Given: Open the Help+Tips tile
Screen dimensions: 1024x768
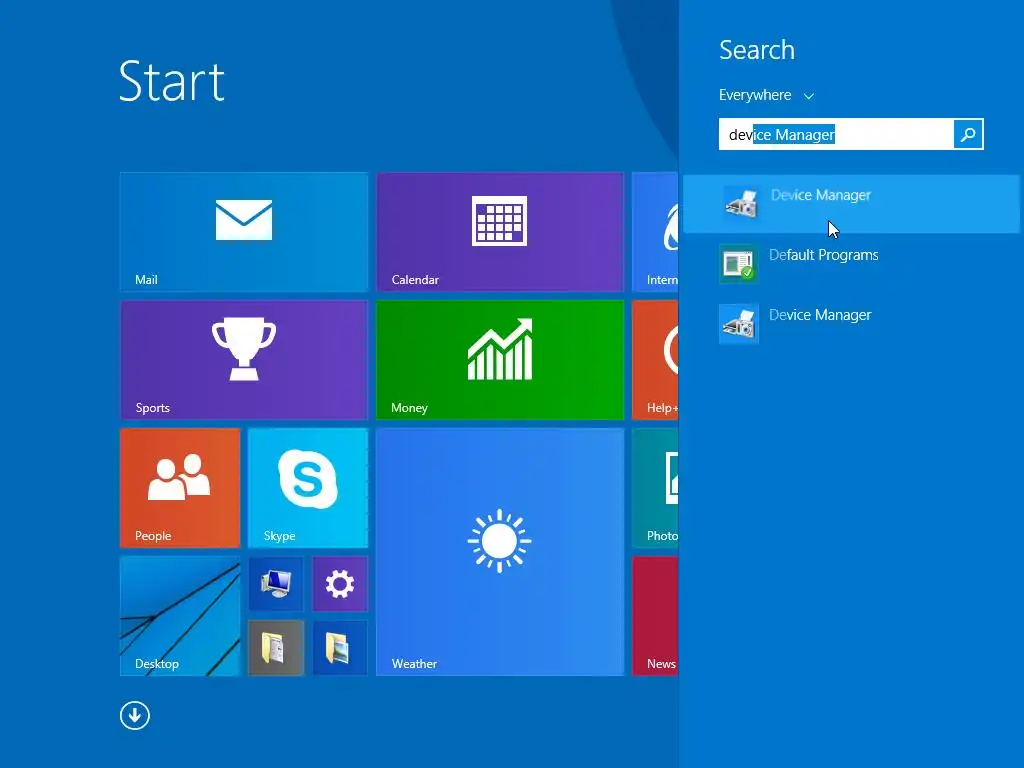Looking at the screenshot, I should 655,360.
